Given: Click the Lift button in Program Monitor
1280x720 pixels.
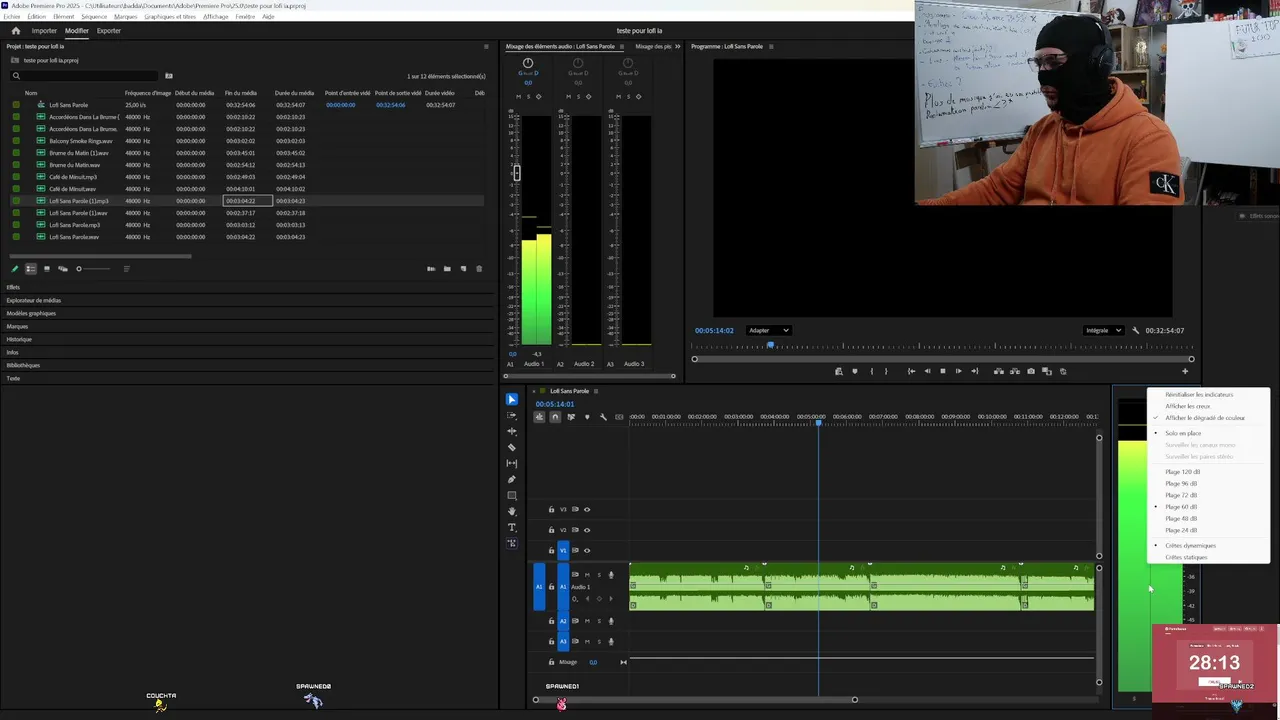Looking at the screenshot, I should coord(998,371).
